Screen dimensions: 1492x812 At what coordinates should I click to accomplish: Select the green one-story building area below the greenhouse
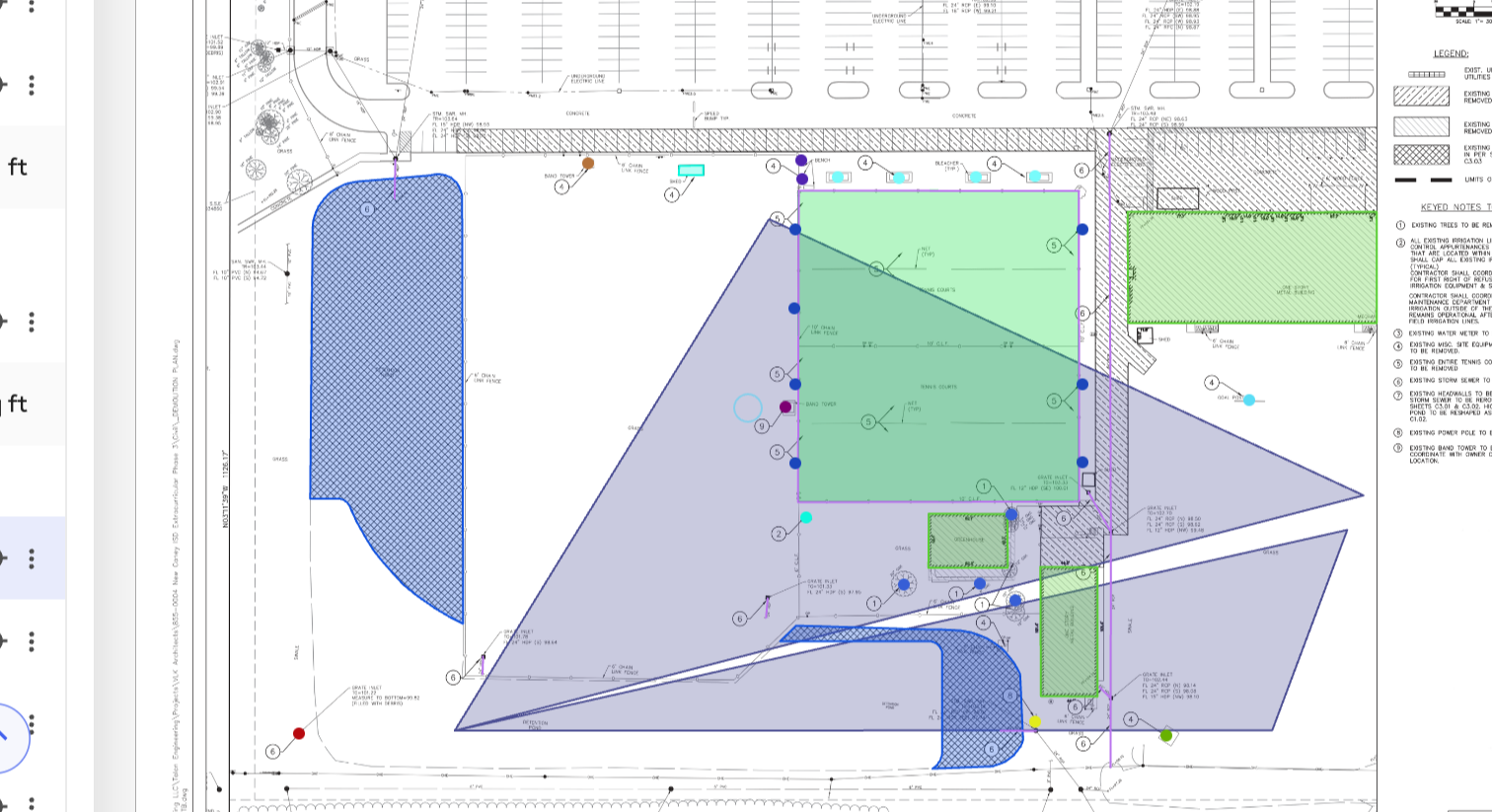1070,631
